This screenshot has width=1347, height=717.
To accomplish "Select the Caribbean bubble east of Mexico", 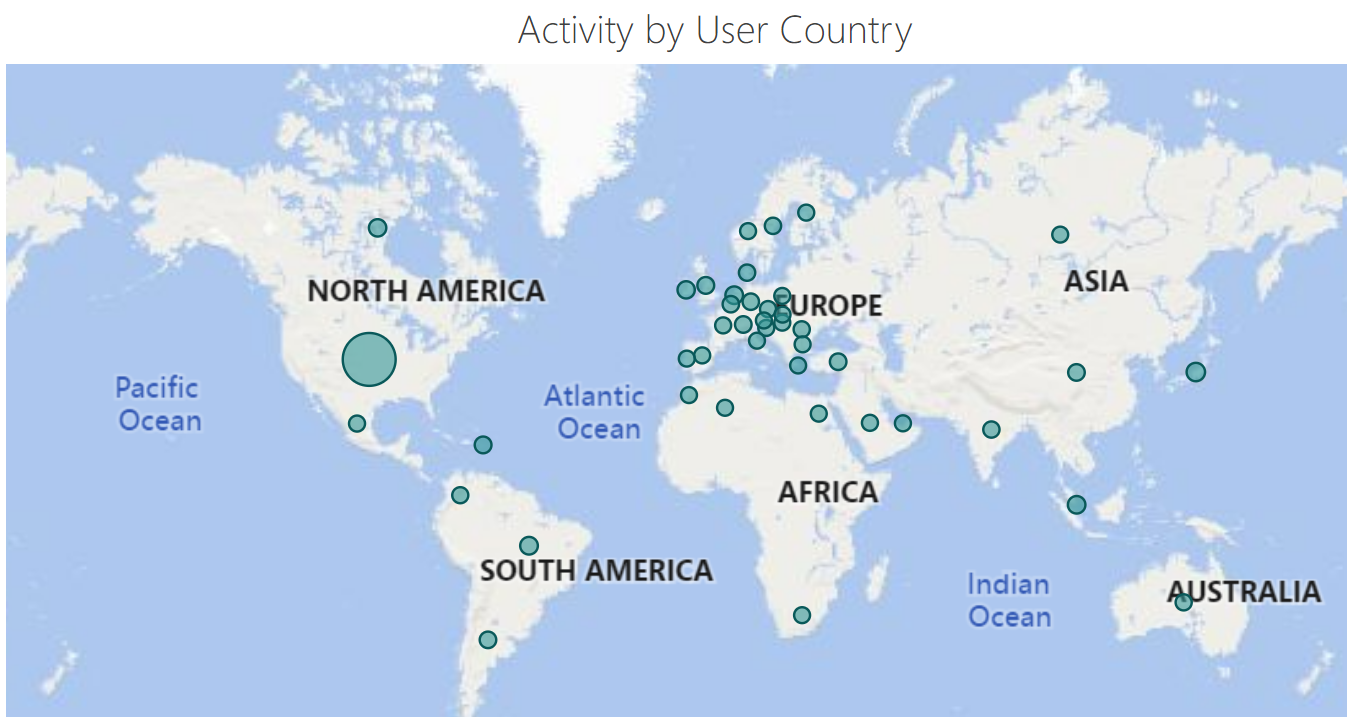I will click(483, 445).
